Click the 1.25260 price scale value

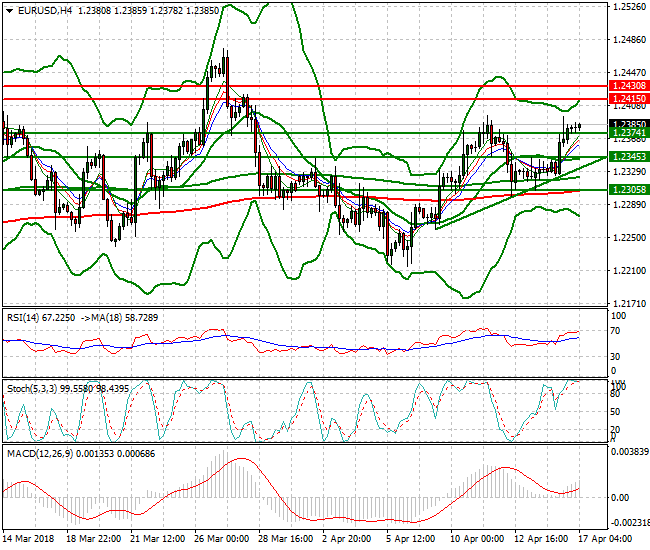point(629,7)
